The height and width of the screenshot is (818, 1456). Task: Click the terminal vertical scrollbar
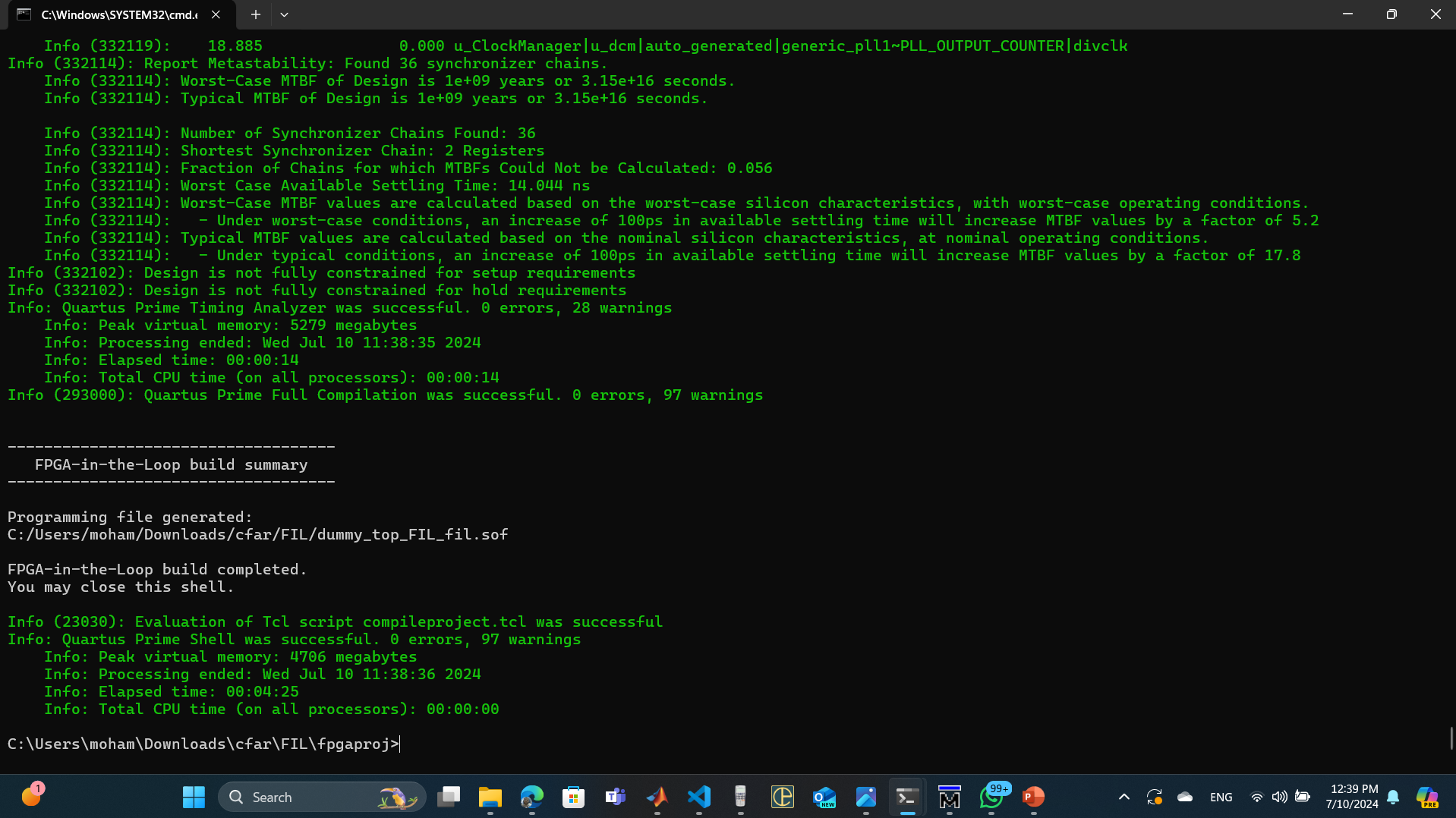coord(1451,738)
